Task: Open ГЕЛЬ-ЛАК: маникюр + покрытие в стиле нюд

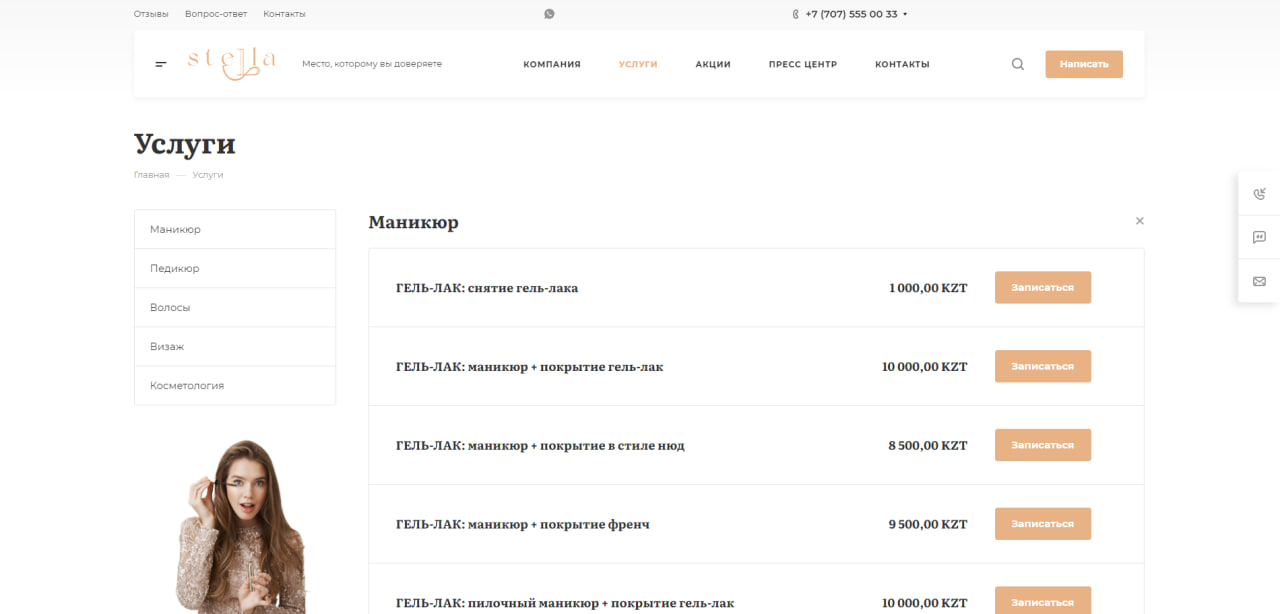Action: 540,445
